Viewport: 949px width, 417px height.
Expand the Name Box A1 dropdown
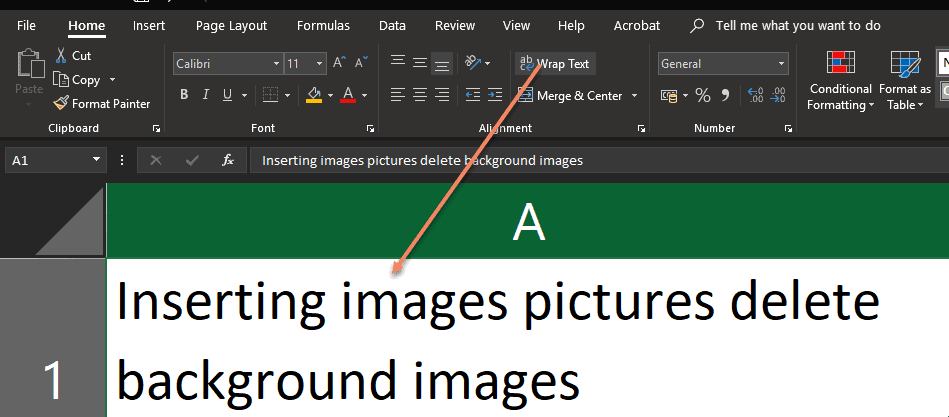tap(96, 160)
